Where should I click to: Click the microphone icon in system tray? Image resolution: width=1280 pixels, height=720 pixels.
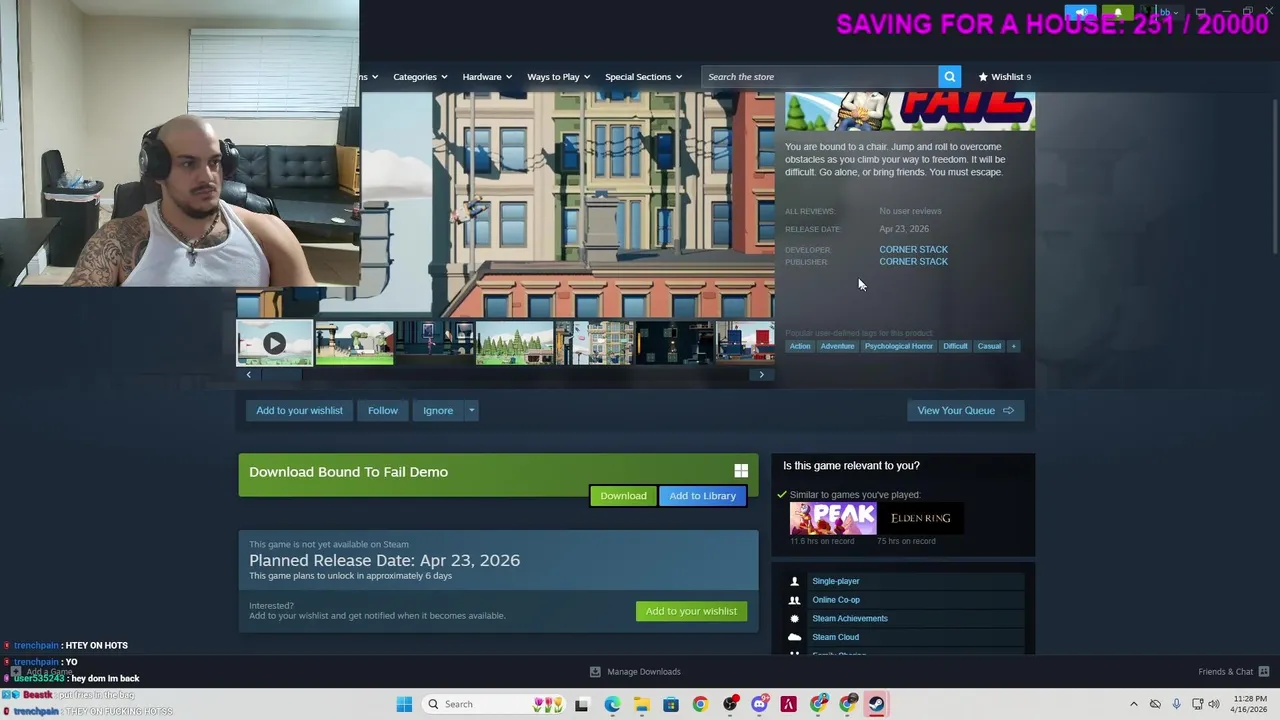click(x=1176, y=704)
